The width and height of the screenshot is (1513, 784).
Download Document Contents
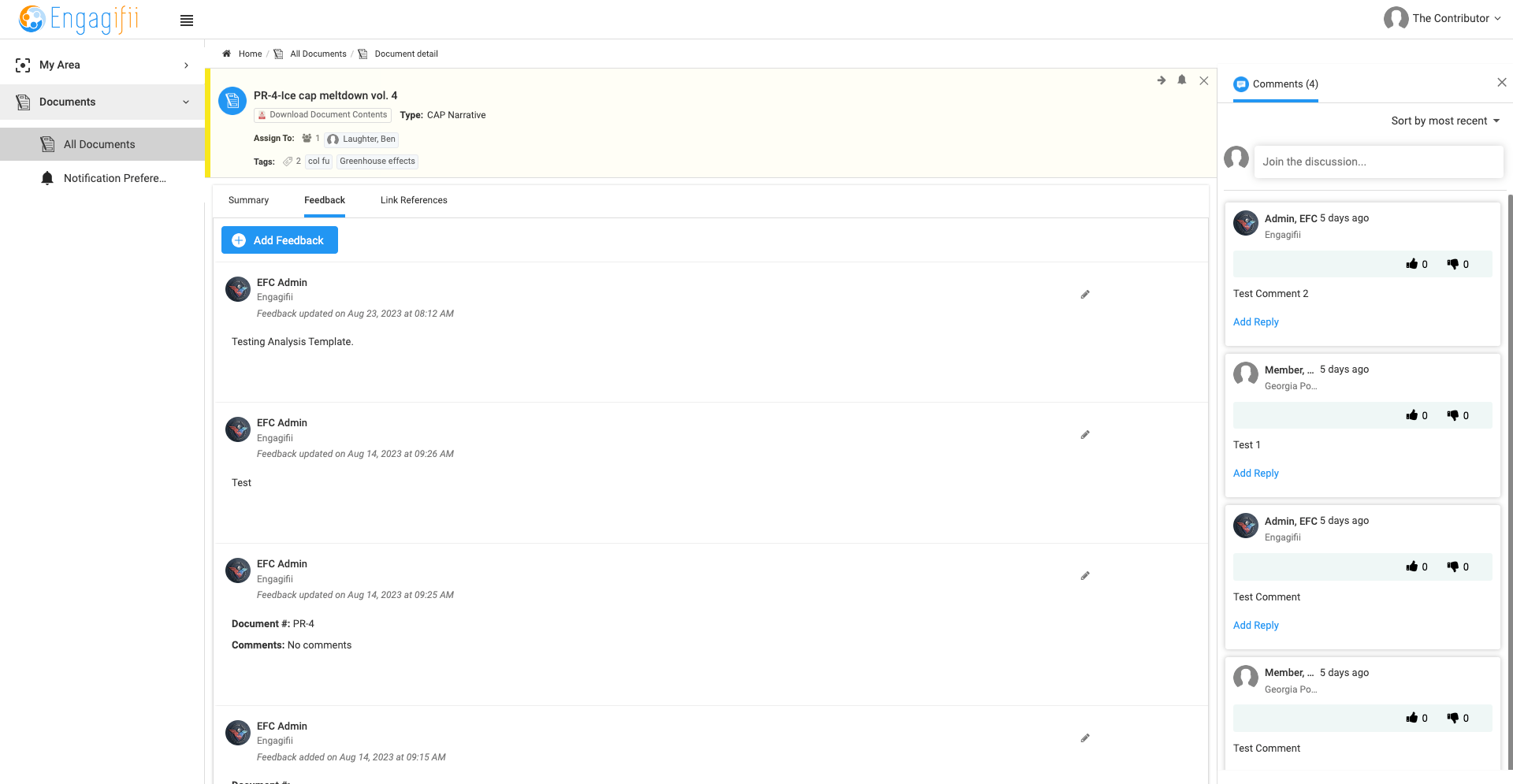[x=323, y=115]
